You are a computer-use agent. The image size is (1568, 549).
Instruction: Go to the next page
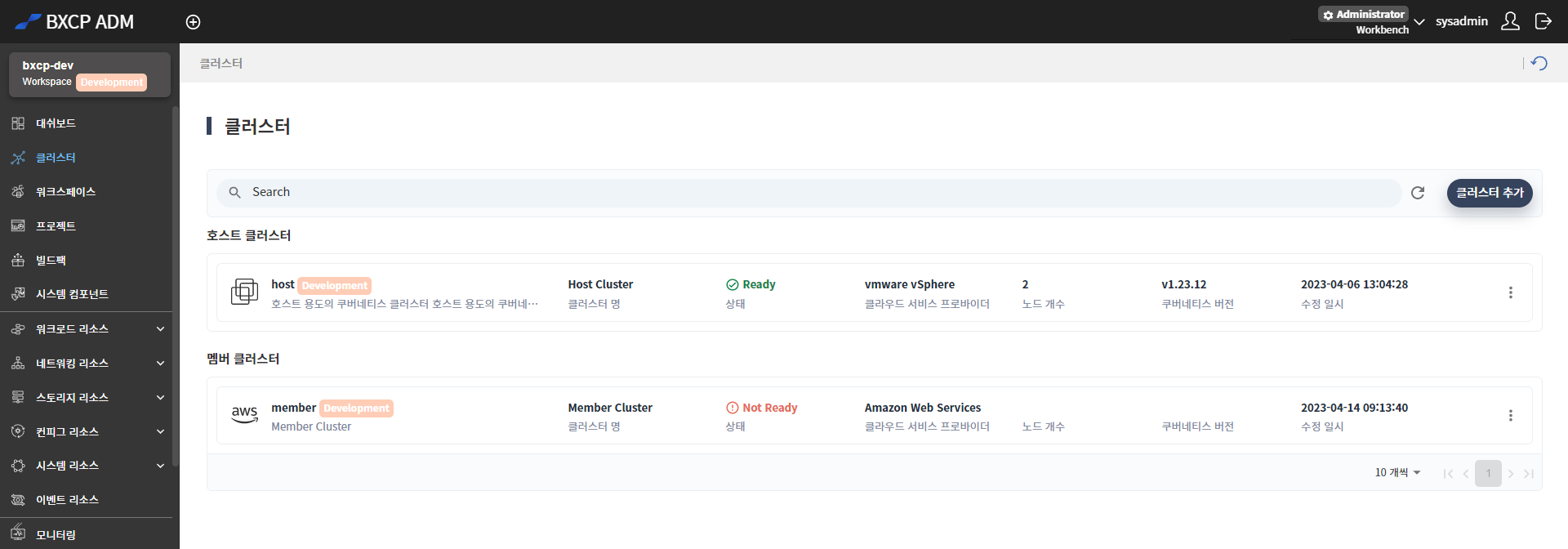point(1511,473)
